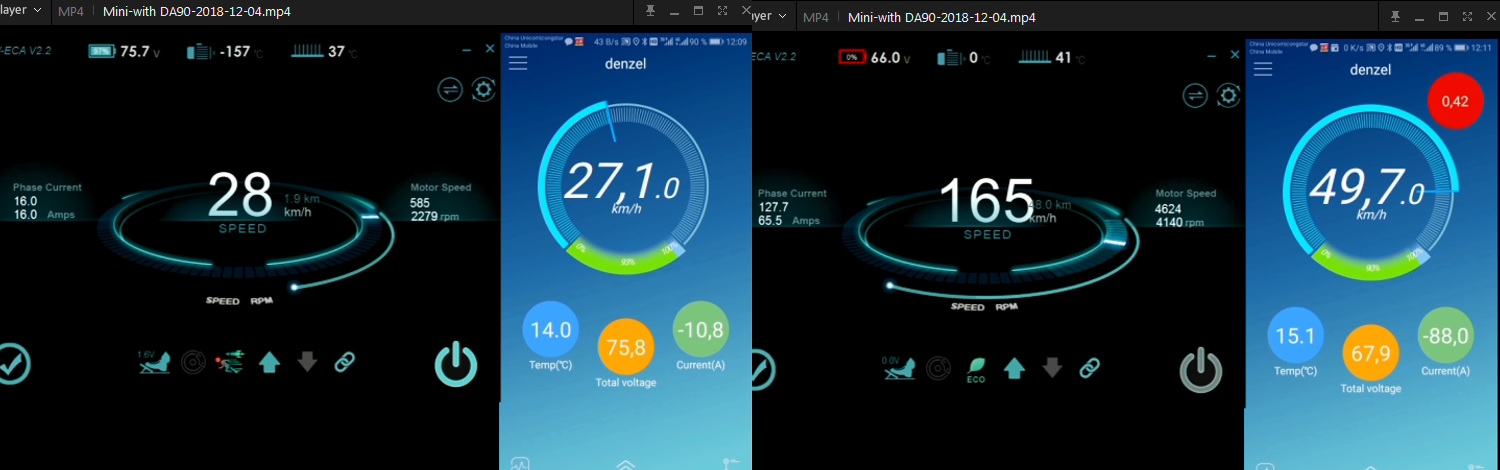Tap the blue 14.0 Temp circle
The image size is (1500, 470).
pyautogui.click(x=550, y=330)
